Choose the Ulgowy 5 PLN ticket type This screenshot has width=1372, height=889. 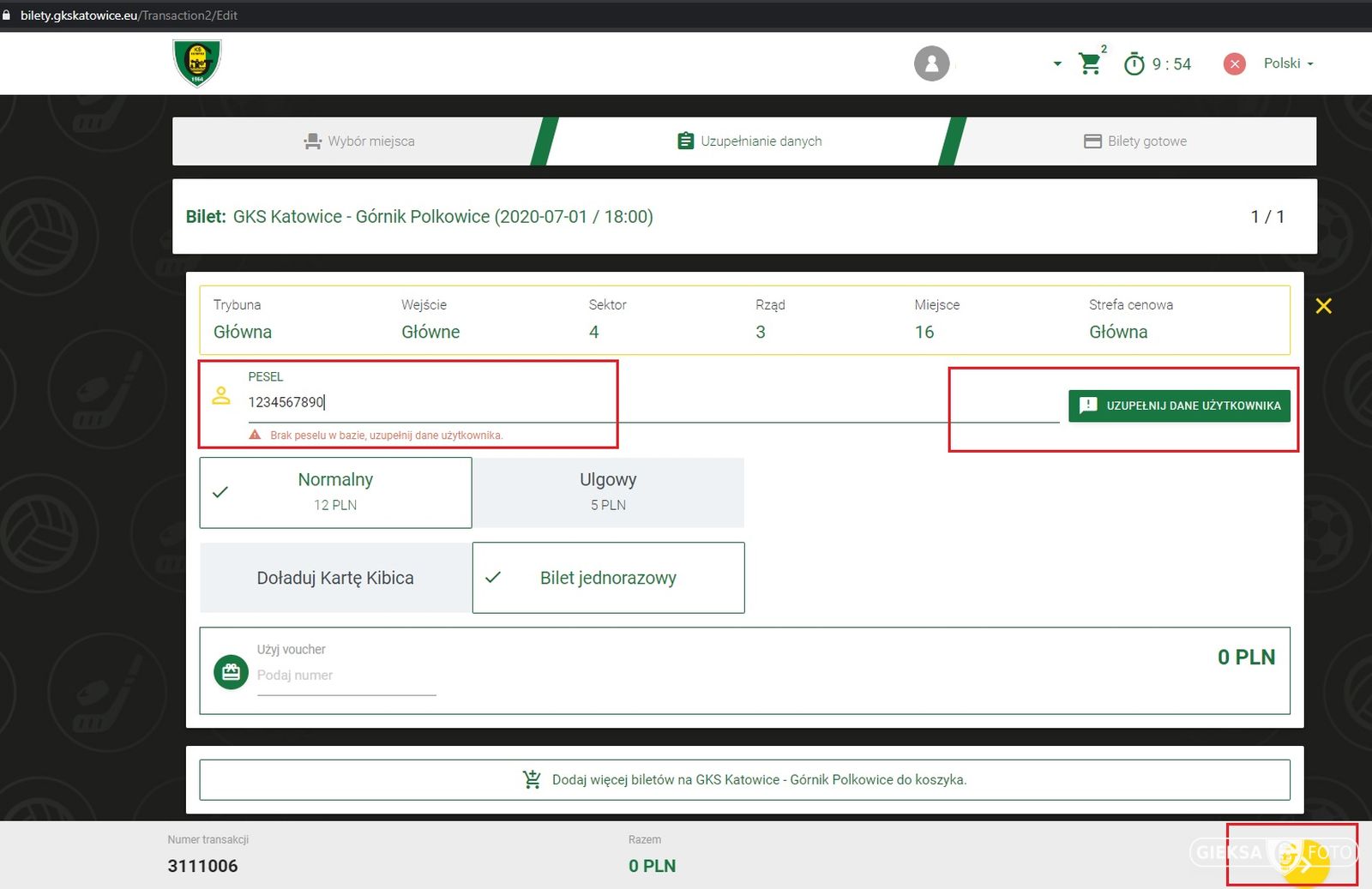click(608, 492)
